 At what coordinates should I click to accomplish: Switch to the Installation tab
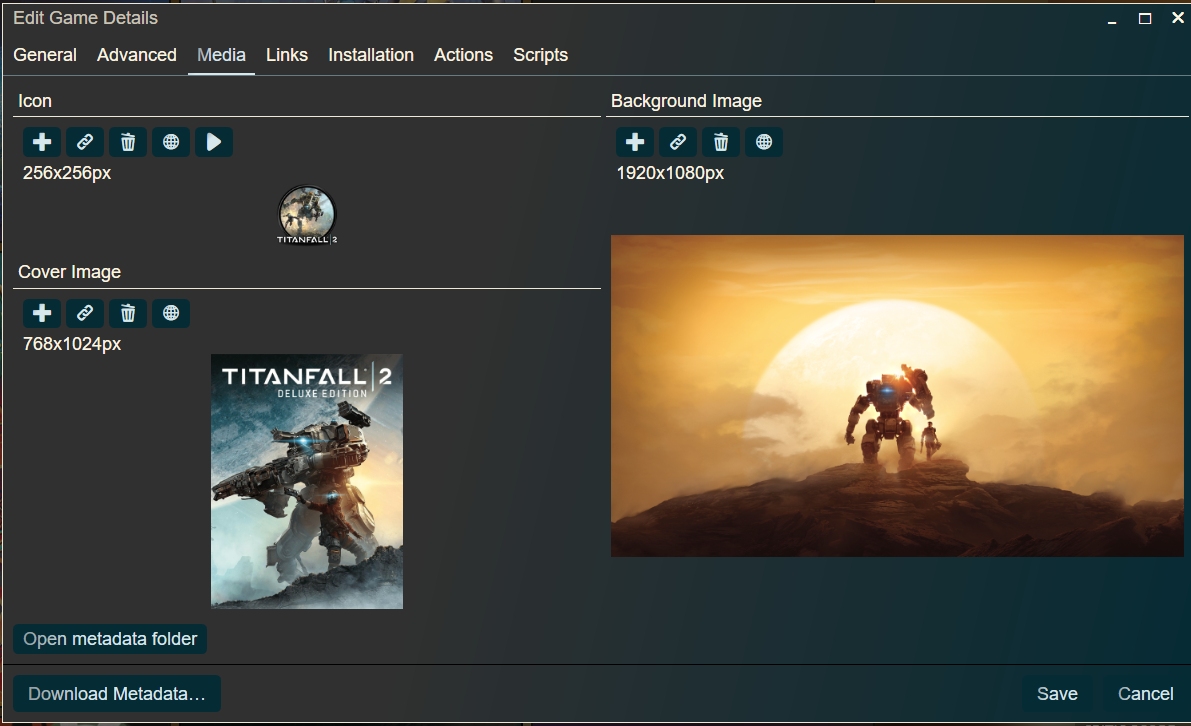tap(371, 55)
